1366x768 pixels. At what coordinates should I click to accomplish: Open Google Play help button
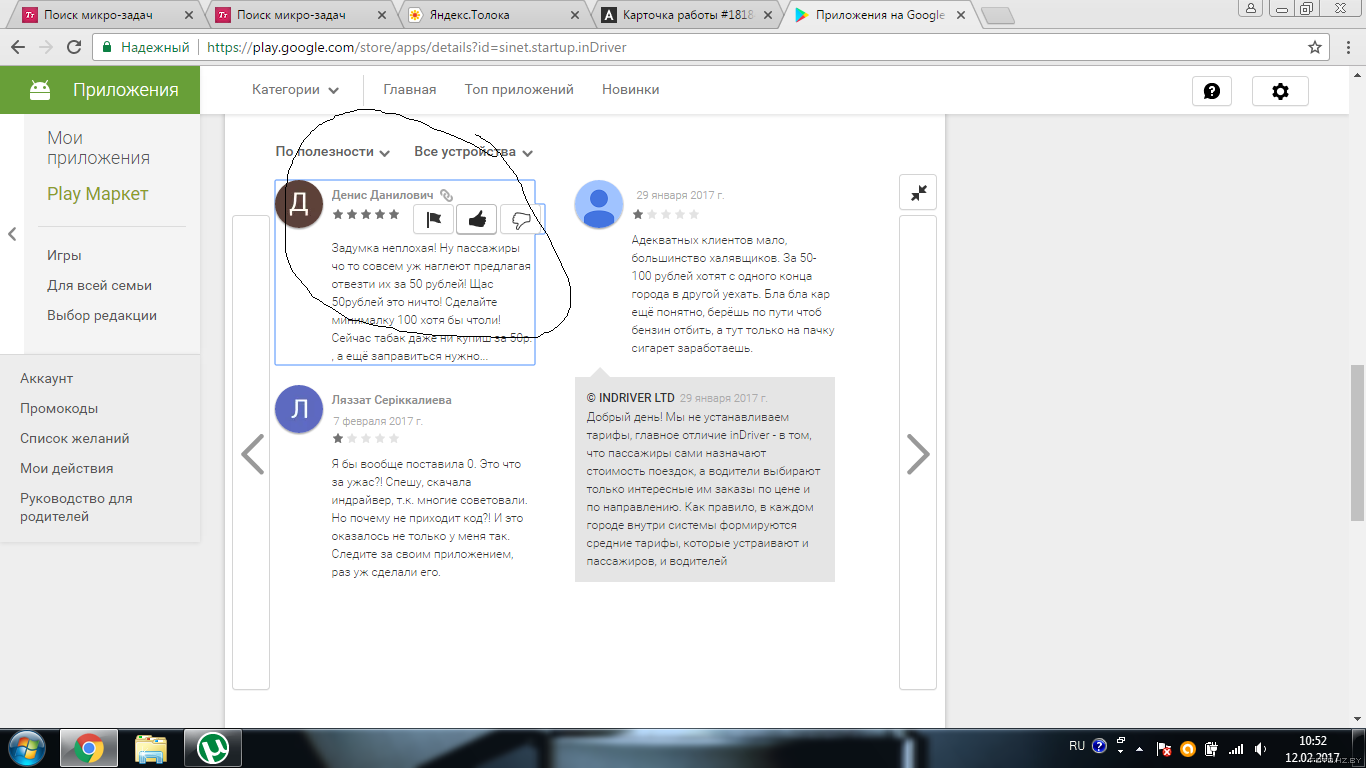click(1212, 91)
